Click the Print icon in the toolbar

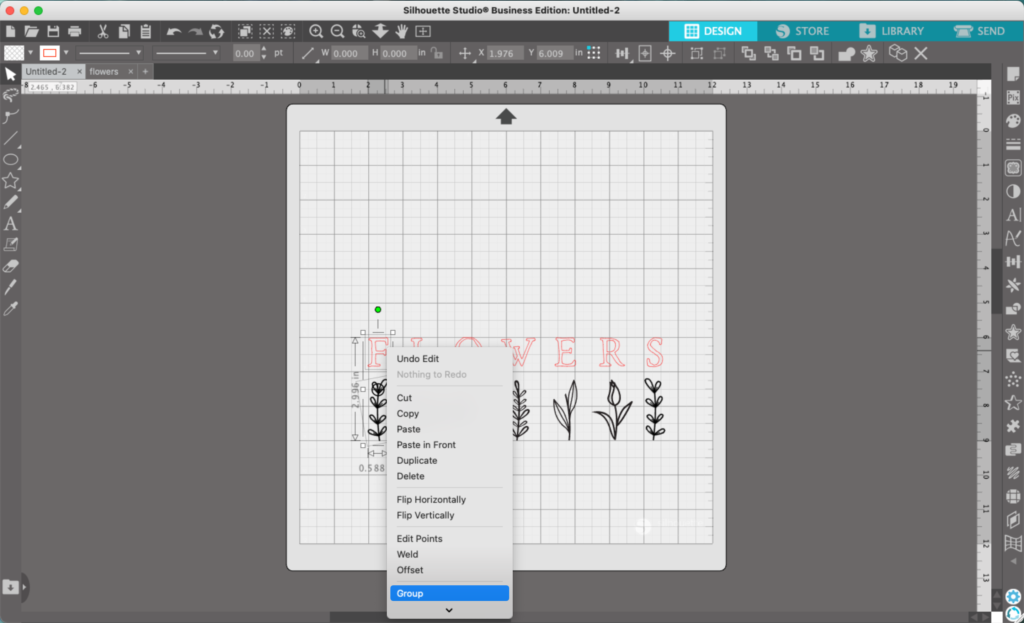pos(74,31)
